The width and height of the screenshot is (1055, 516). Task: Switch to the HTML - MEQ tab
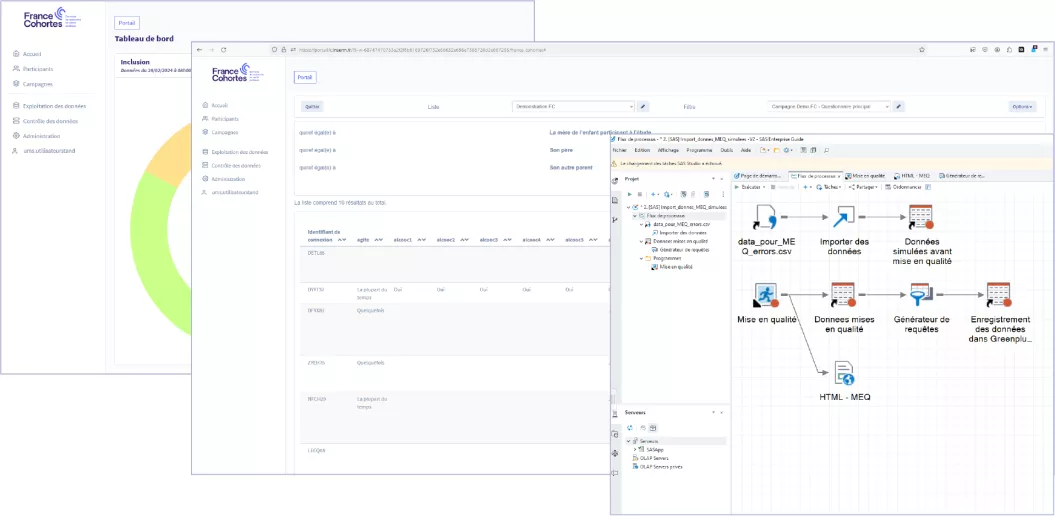(x=911, y=176)
